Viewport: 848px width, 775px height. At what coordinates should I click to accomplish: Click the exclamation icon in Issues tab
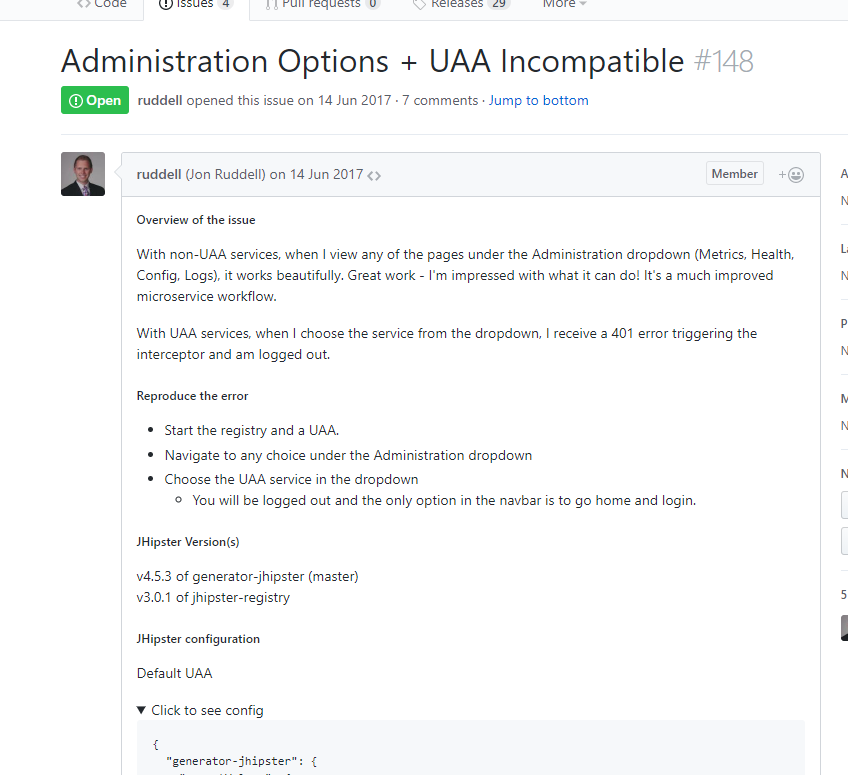[166, 4]
